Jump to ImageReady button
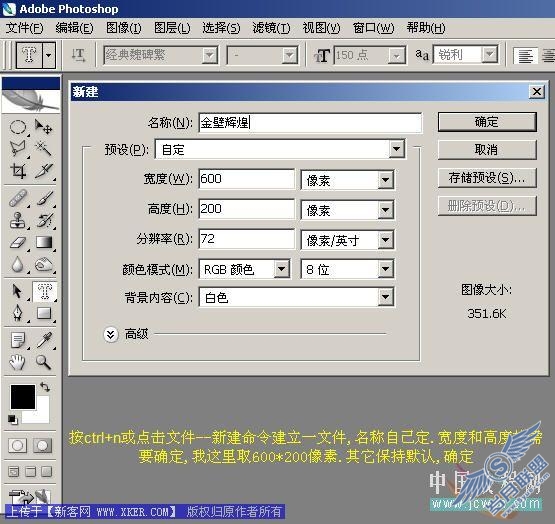 point(29,496)
